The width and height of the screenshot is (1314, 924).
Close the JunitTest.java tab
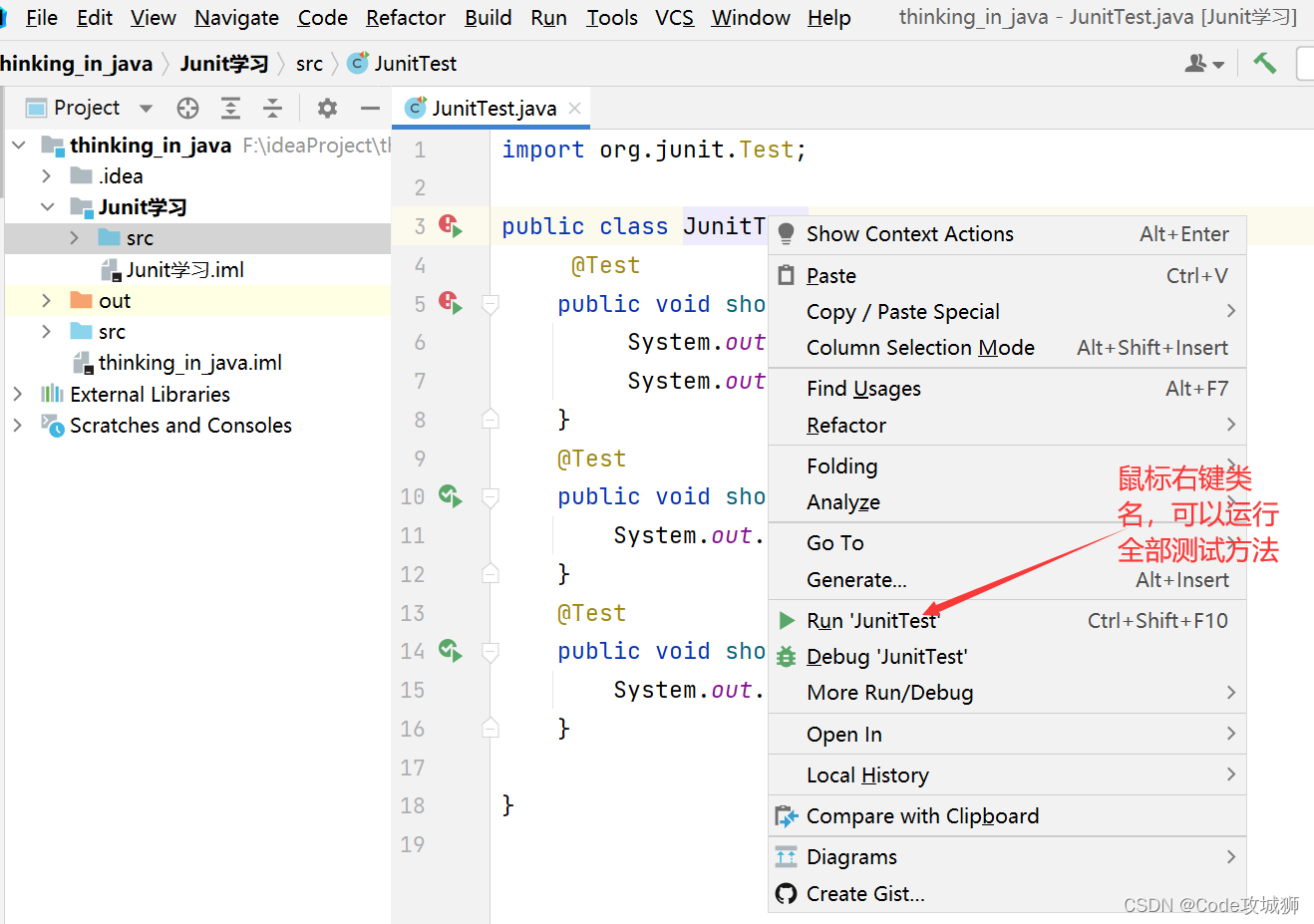click(x=574, y=108)
